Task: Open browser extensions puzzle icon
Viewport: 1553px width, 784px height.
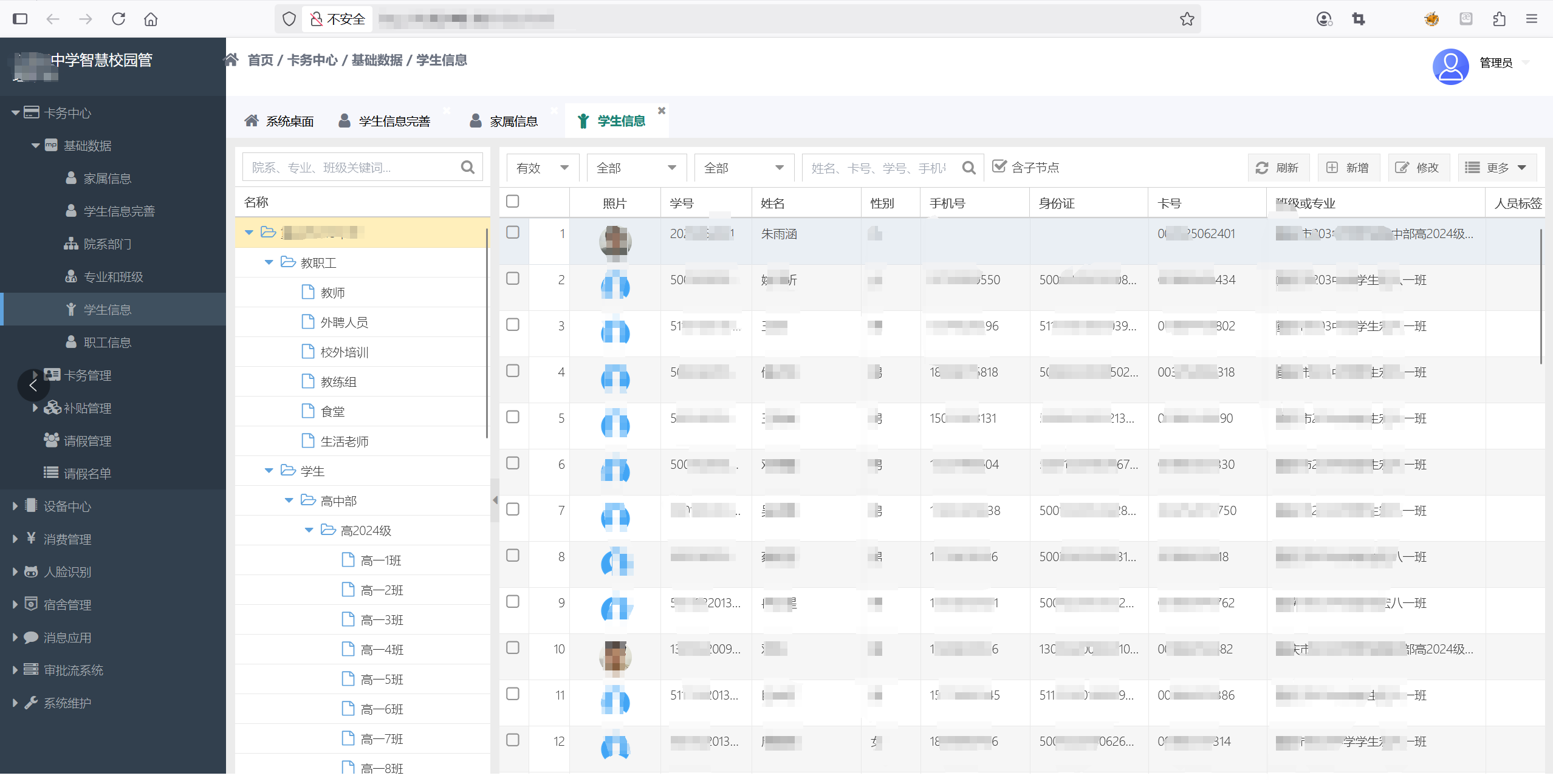Action: (1499, 19)
